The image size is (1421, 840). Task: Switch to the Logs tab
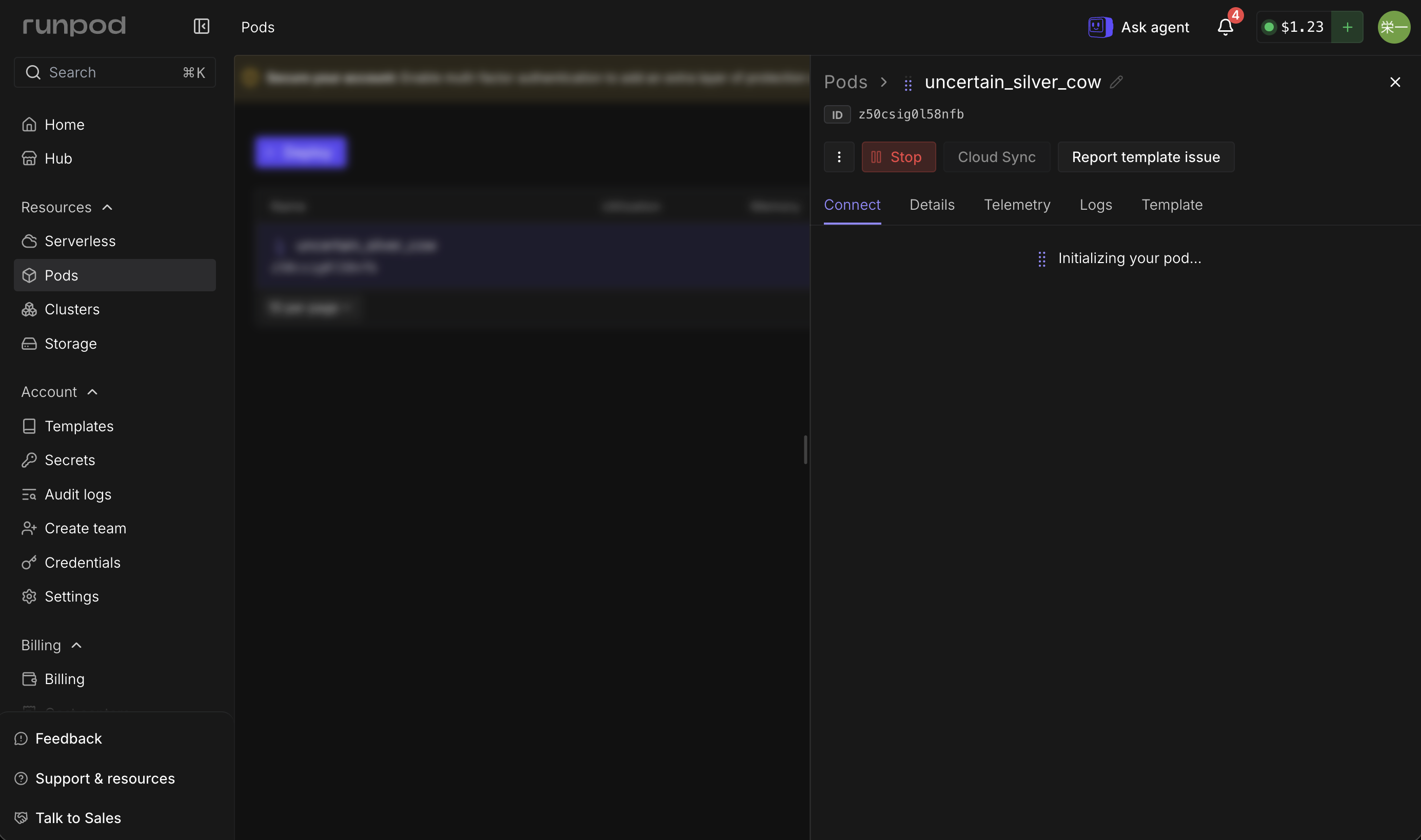point(1095,205)
